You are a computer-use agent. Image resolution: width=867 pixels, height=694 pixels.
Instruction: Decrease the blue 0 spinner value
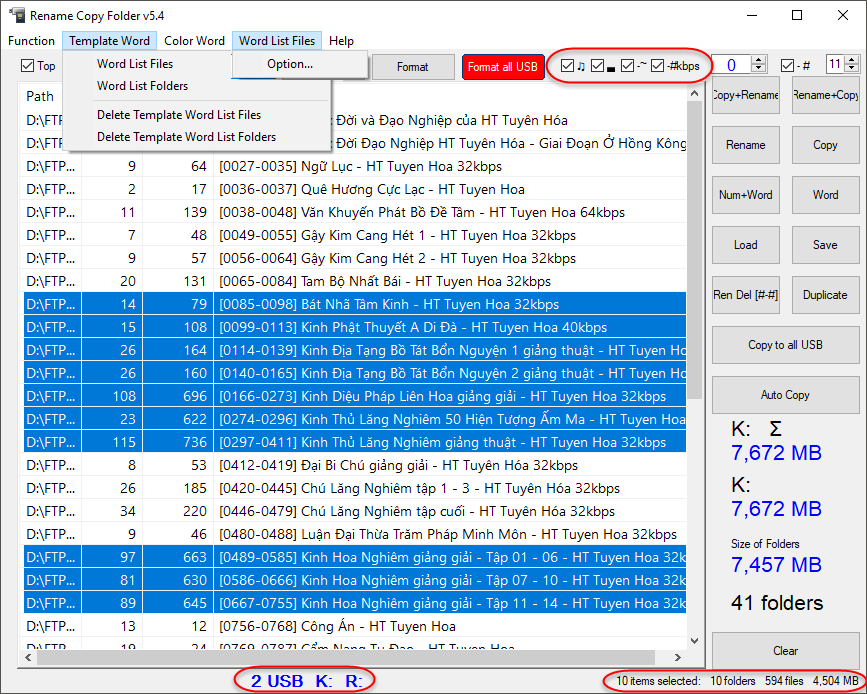pos(759,69)
